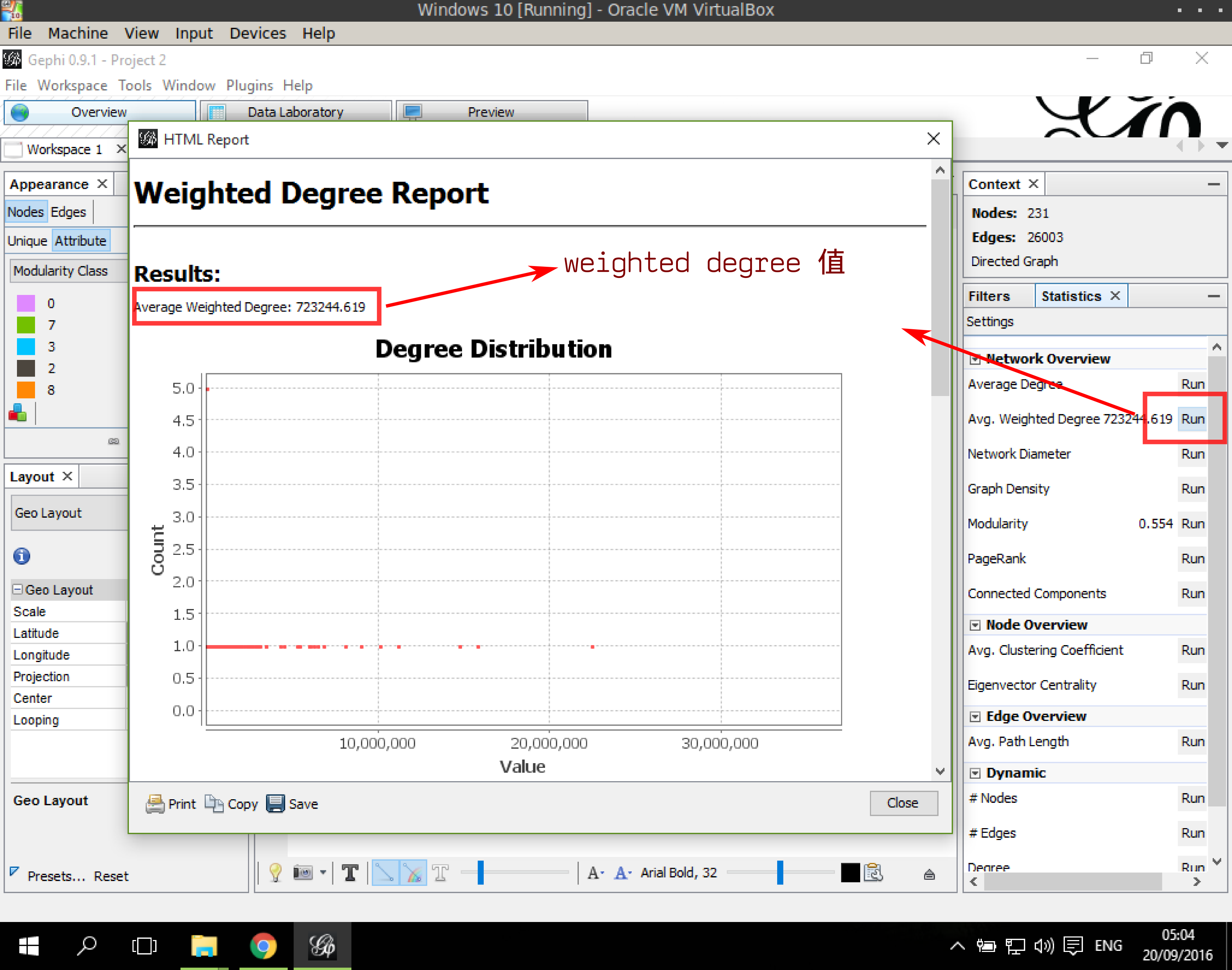Select the Edges tab in Appearance panel
The width and height of the screenshot is (1232, 970).
[x=66, y=211]
